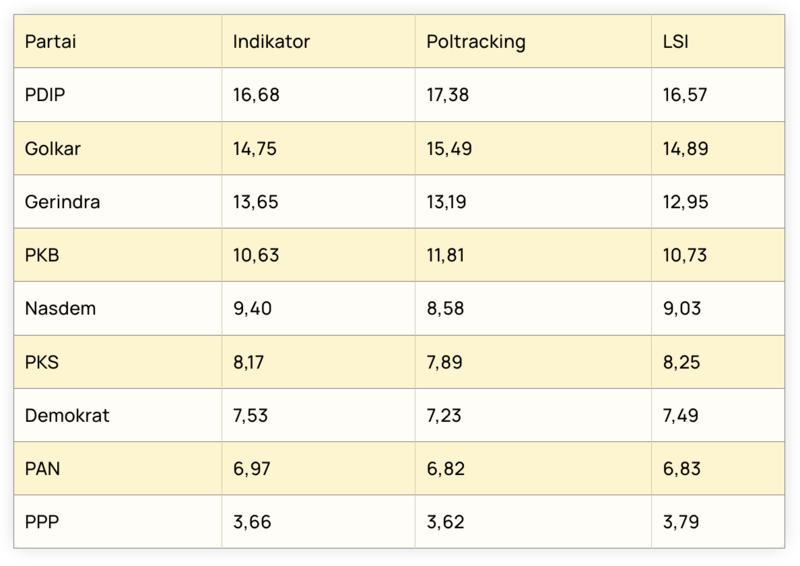Select Demokrat's LSI value 7,49
Viewport: 800px width, 566px height.
point(682,415)
